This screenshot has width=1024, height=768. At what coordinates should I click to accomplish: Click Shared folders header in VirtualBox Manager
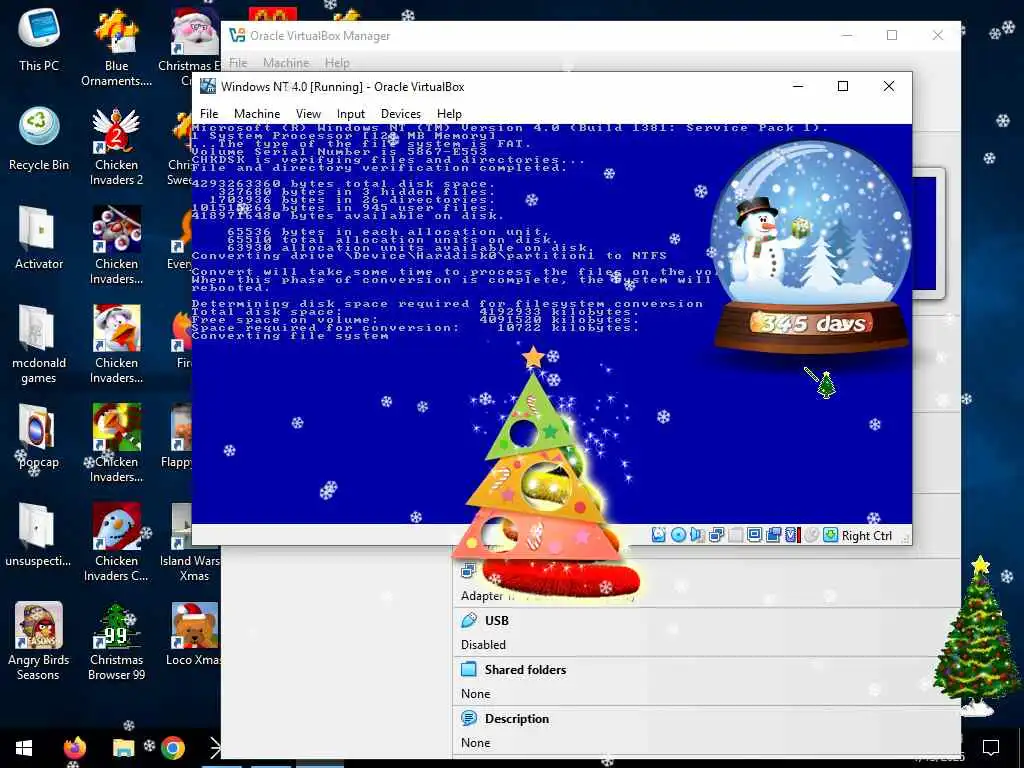click(525, 669)
